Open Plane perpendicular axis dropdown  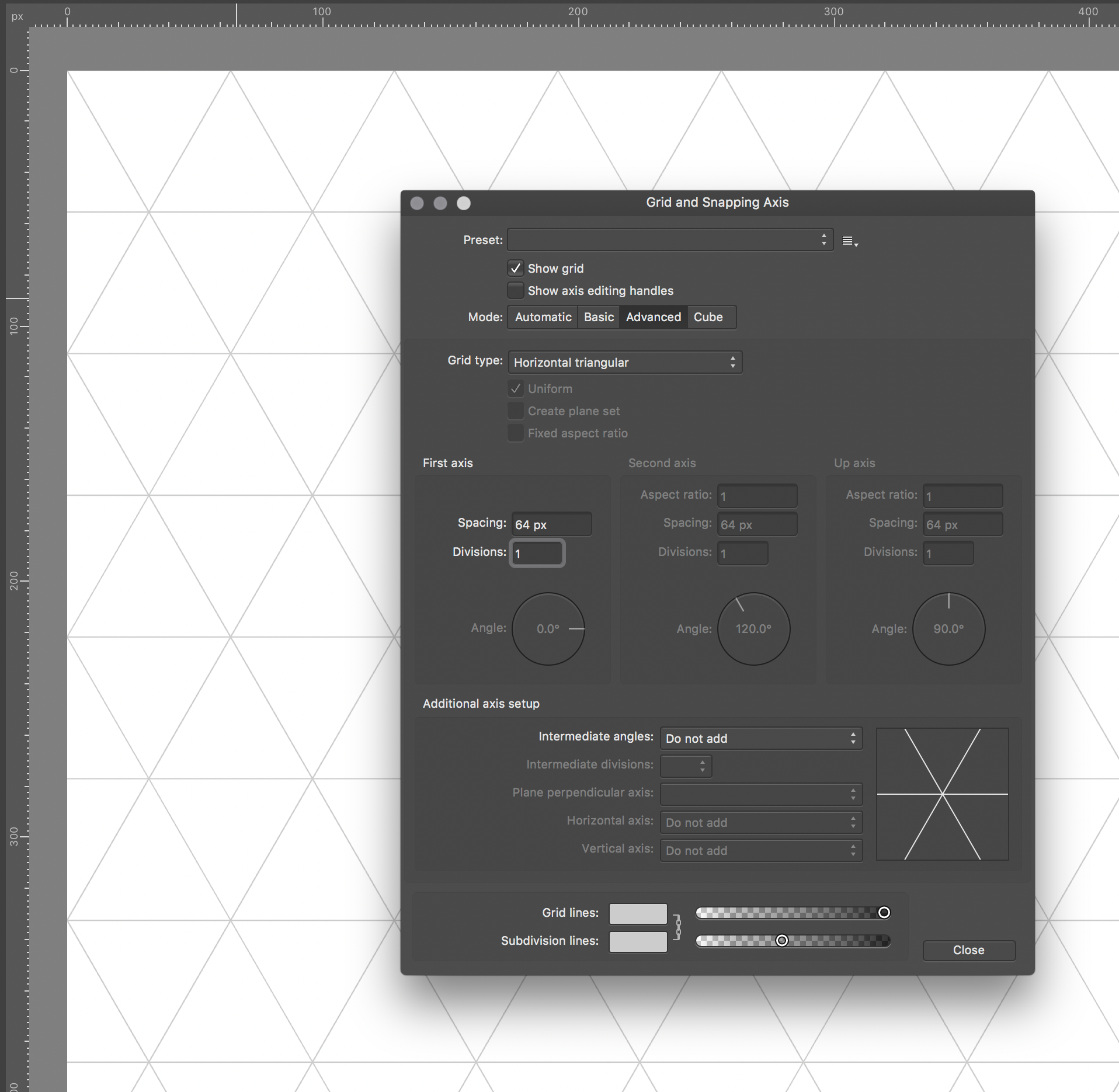click(761, 794)
